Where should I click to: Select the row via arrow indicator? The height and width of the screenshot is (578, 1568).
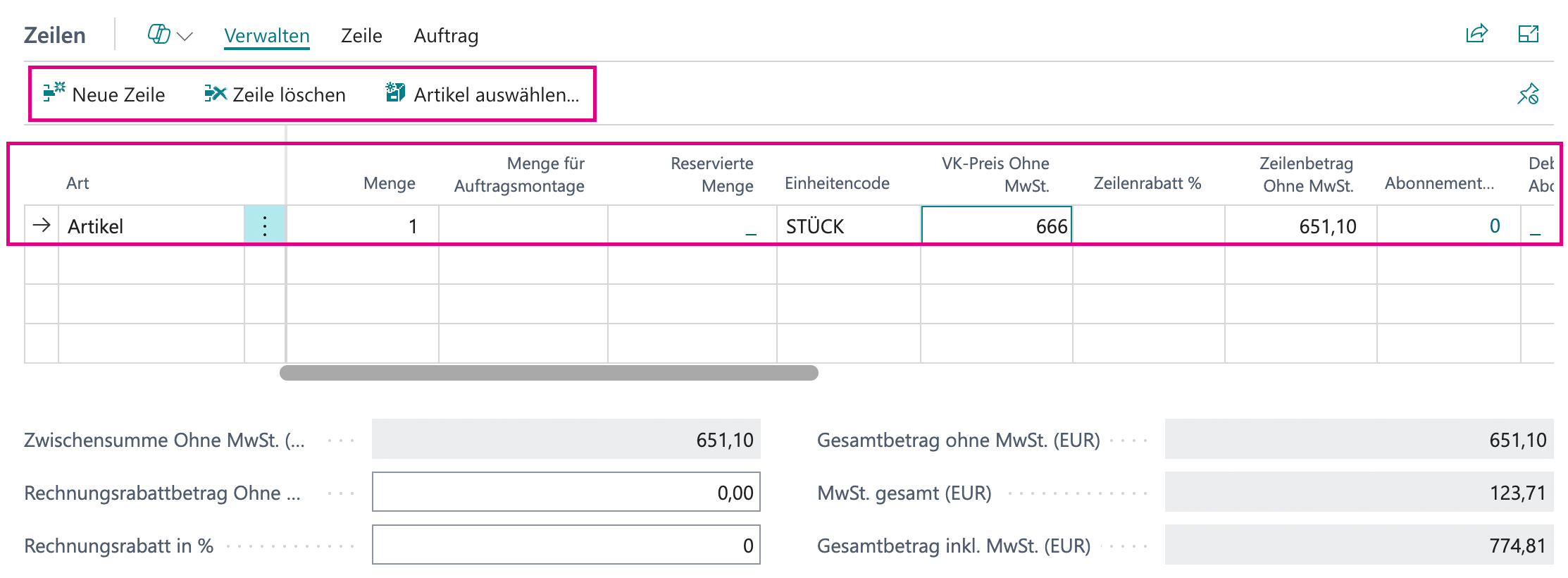click(42, 226)
